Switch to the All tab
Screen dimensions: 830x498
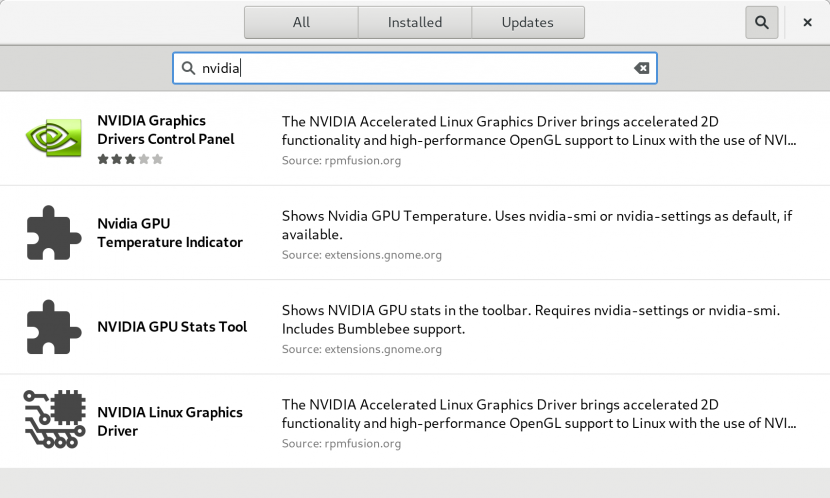coord(301,22)
